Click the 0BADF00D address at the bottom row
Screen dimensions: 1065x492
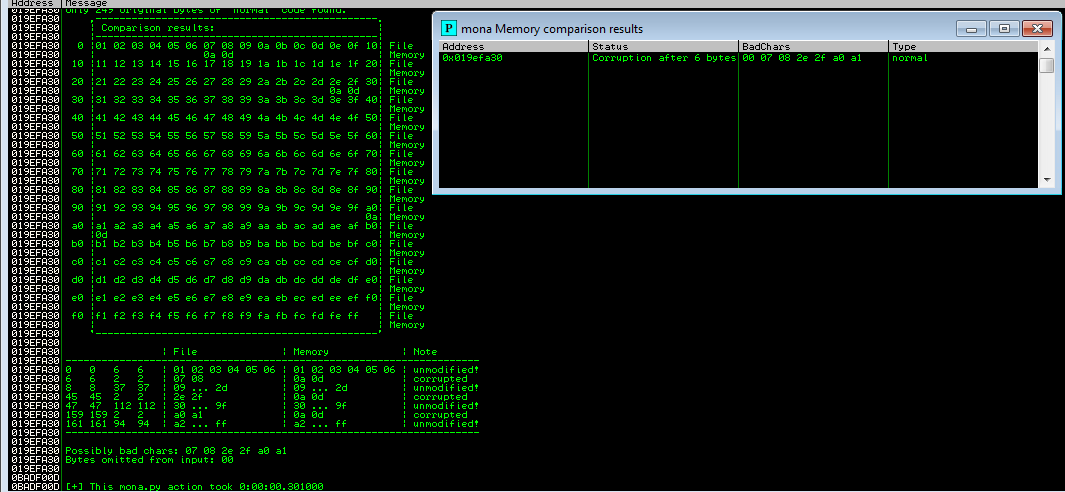(35, 487)
